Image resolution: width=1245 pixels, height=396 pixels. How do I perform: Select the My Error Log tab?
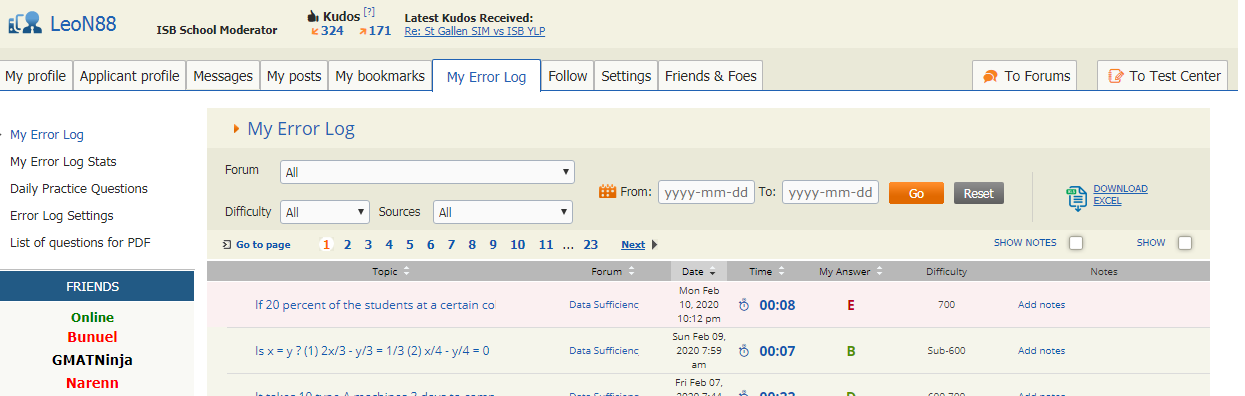click(486, 77)
